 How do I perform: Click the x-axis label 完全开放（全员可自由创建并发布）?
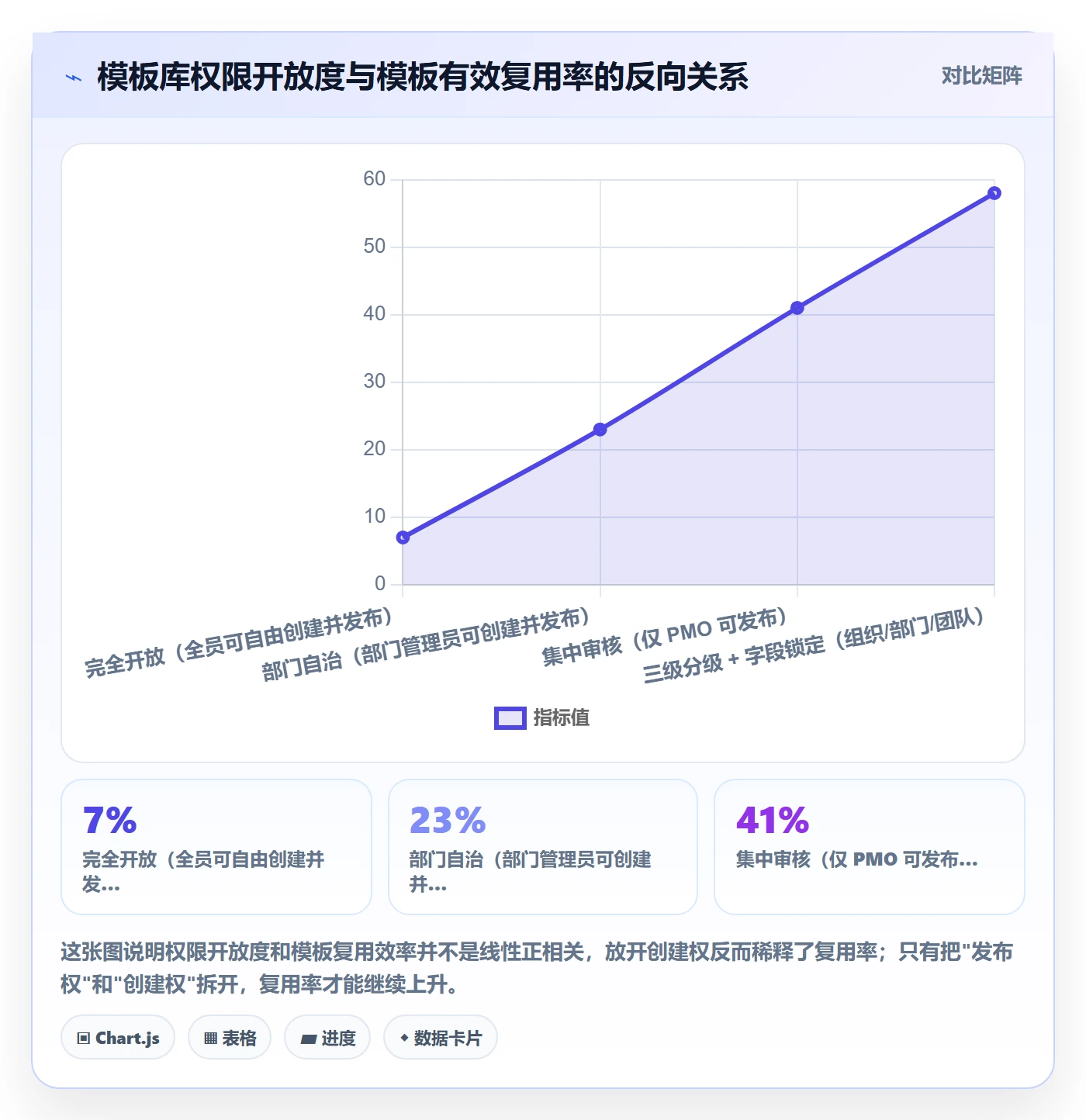(x=239, y=643)
